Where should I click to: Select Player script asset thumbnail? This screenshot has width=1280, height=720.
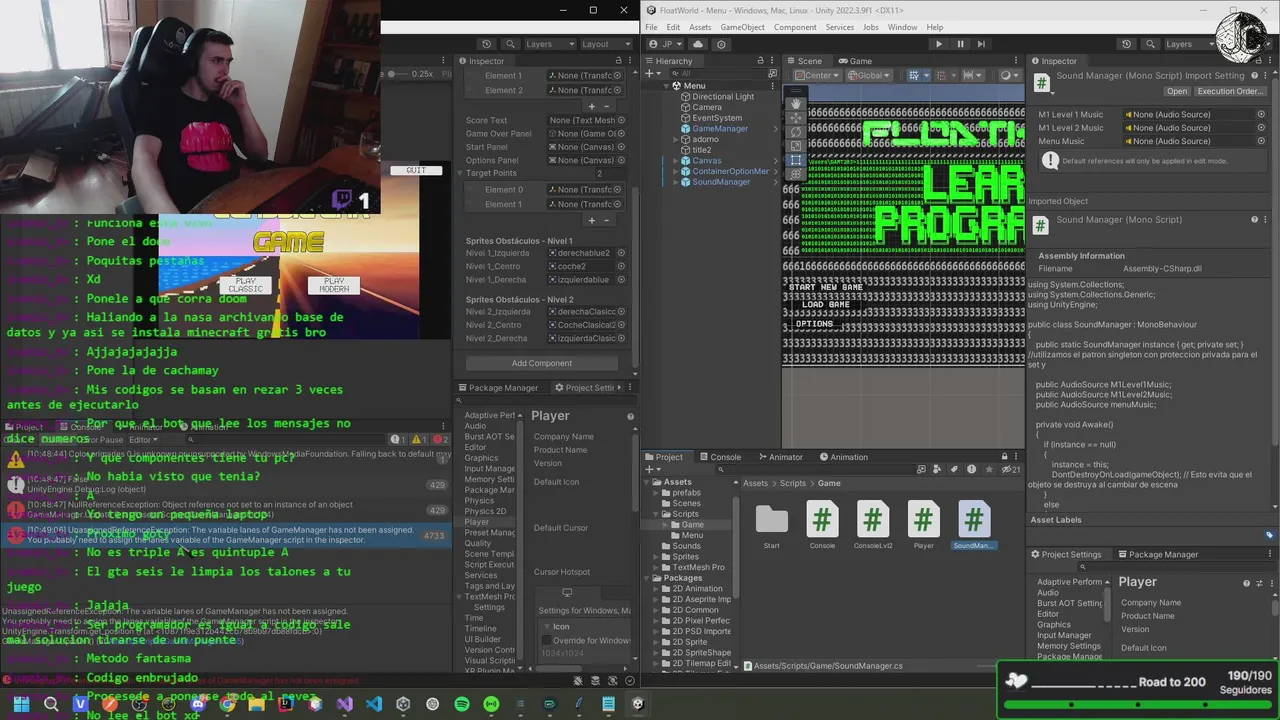[x=923, y=520]
